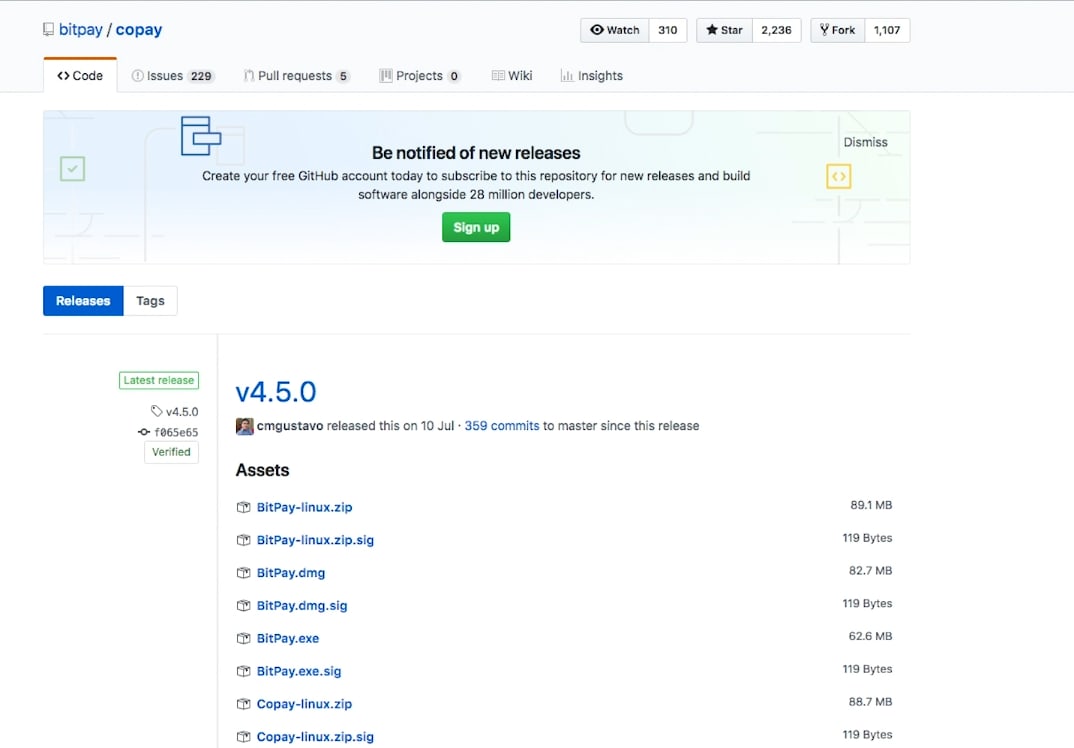The height and width of the screenshot is (748, 1074).
Task: Click the Insights graph icon
Action: coord(566,76)
